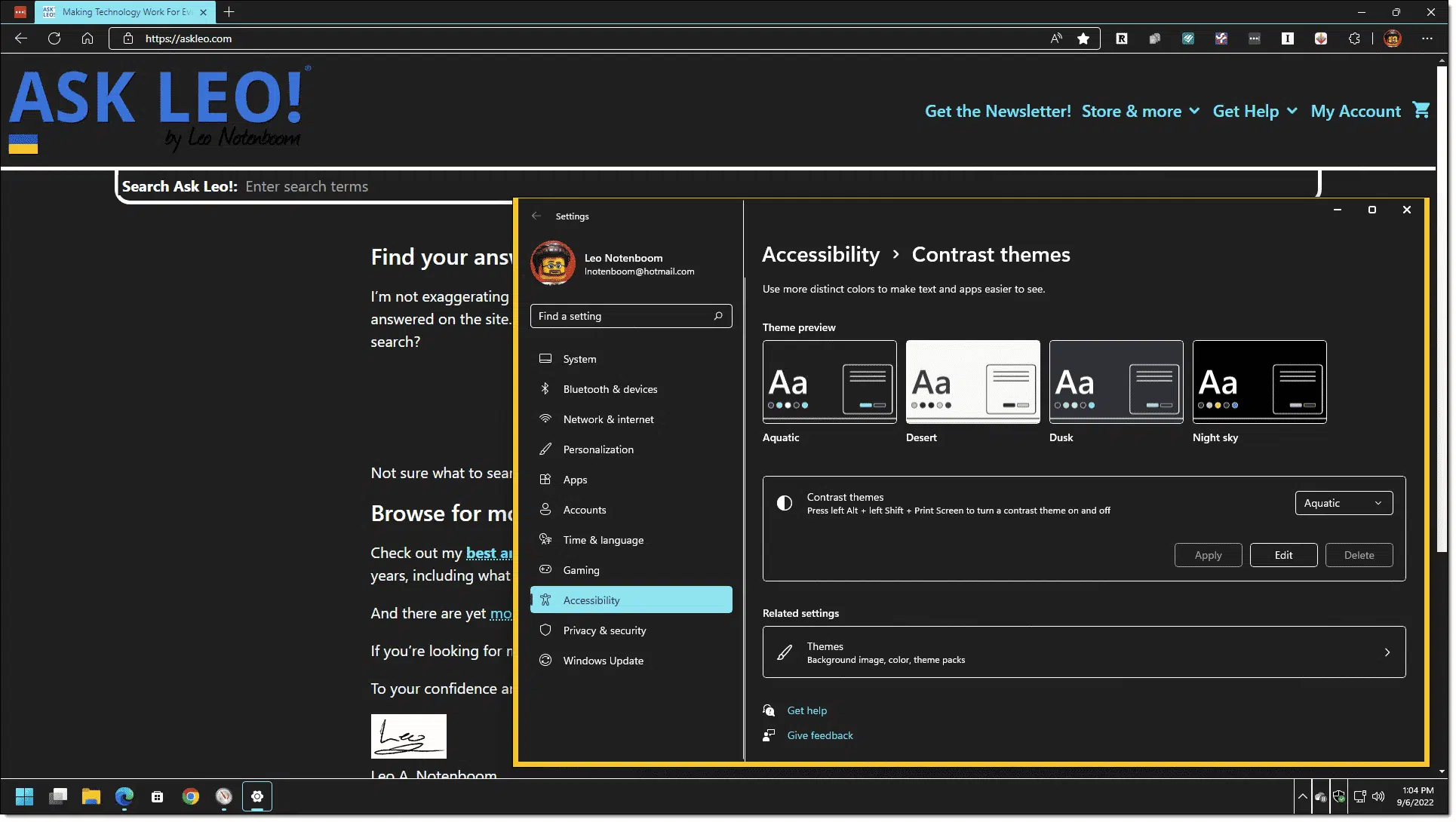Open File Explorer from the taskbar
Image resolution: width=1456 pixels, height=822 pixels.
click(x=91, y=796)
